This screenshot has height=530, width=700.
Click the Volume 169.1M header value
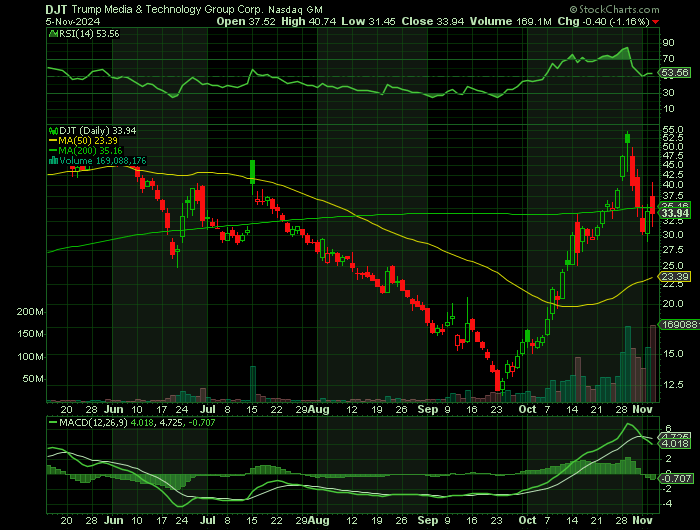point(510,21)
